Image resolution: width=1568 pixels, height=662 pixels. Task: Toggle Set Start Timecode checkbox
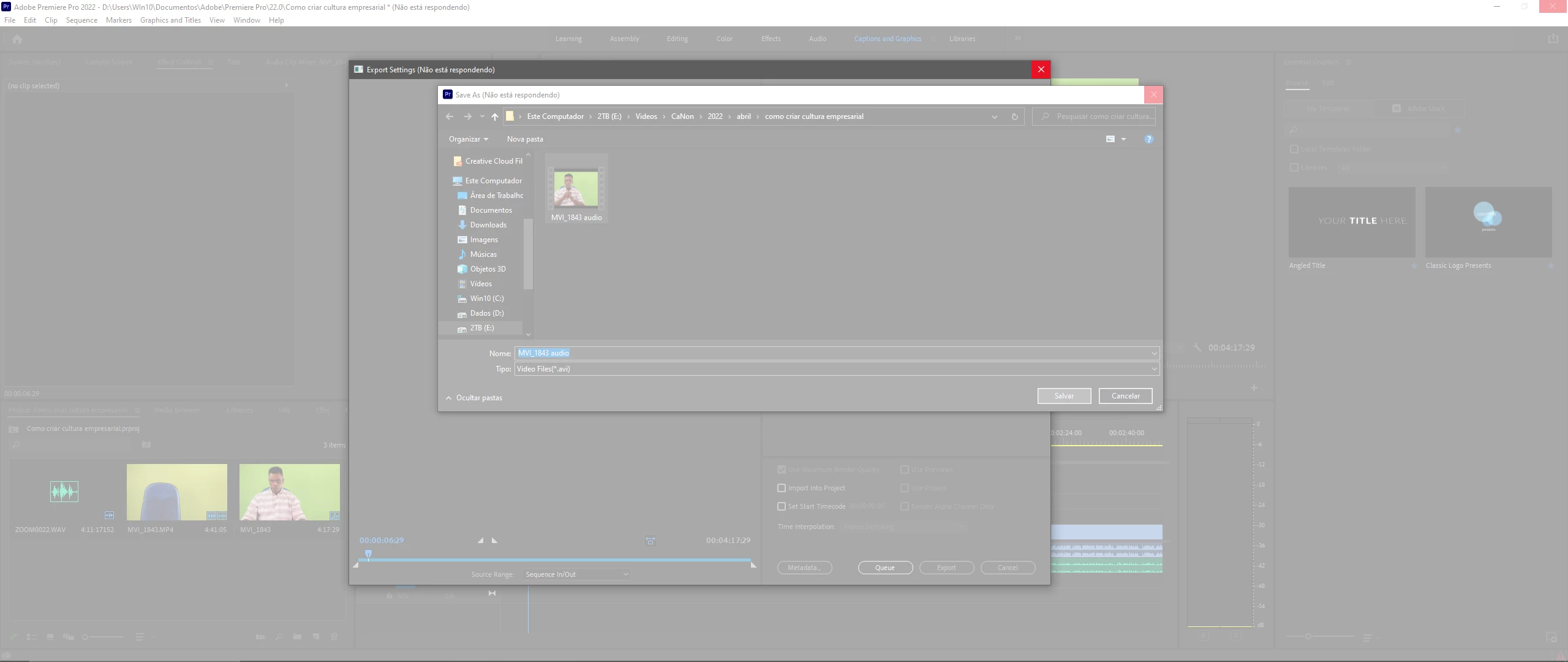(x=782, y=506)
